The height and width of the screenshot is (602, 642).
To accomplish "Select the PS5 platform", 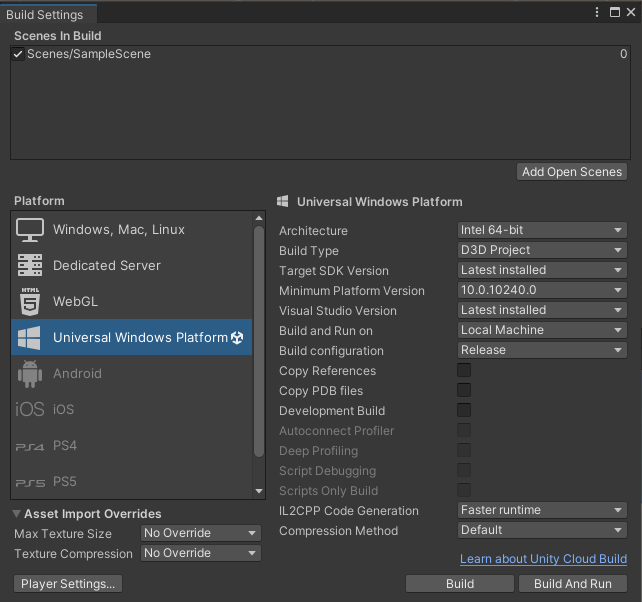I will (x=132, y=482).
